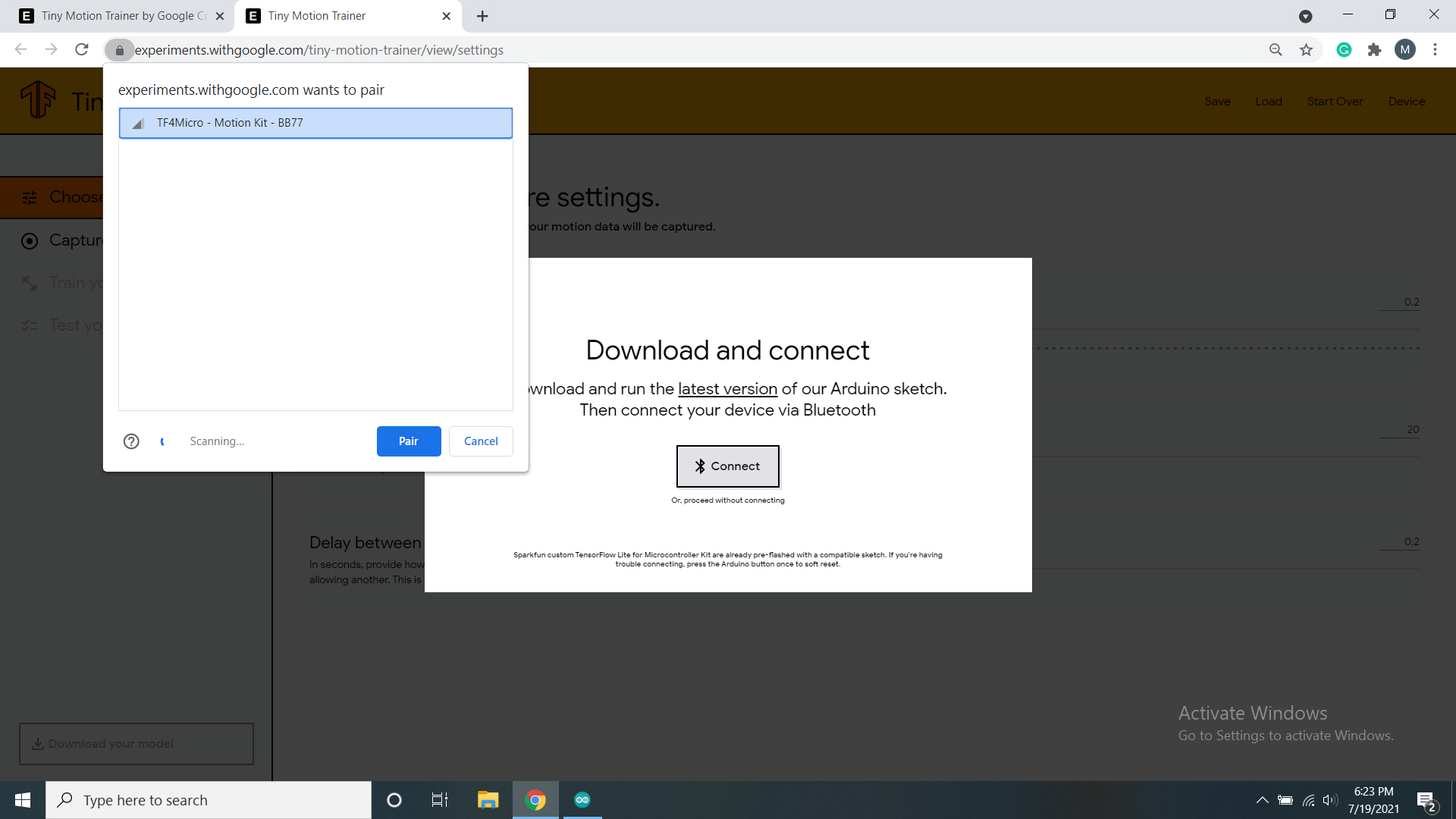Open Choose settings sidebar step
This screenshot has height=819, width=1456.
[52, 198]
